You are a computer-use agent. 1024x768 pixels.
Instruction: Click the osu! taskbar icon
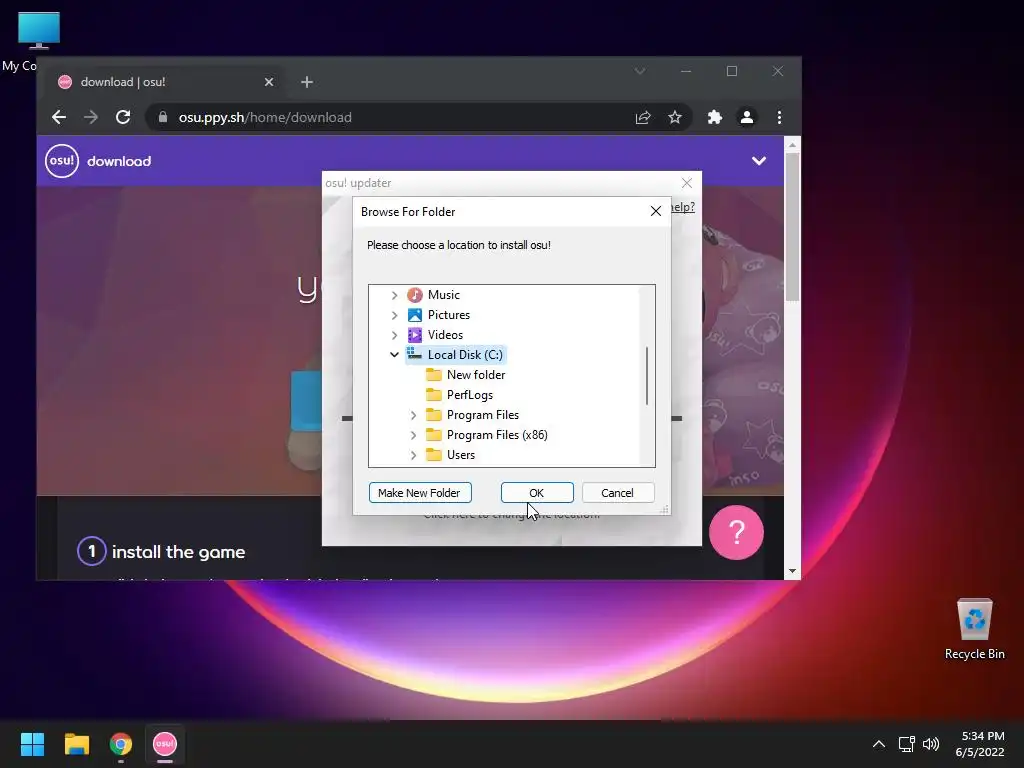pos(165,744)
